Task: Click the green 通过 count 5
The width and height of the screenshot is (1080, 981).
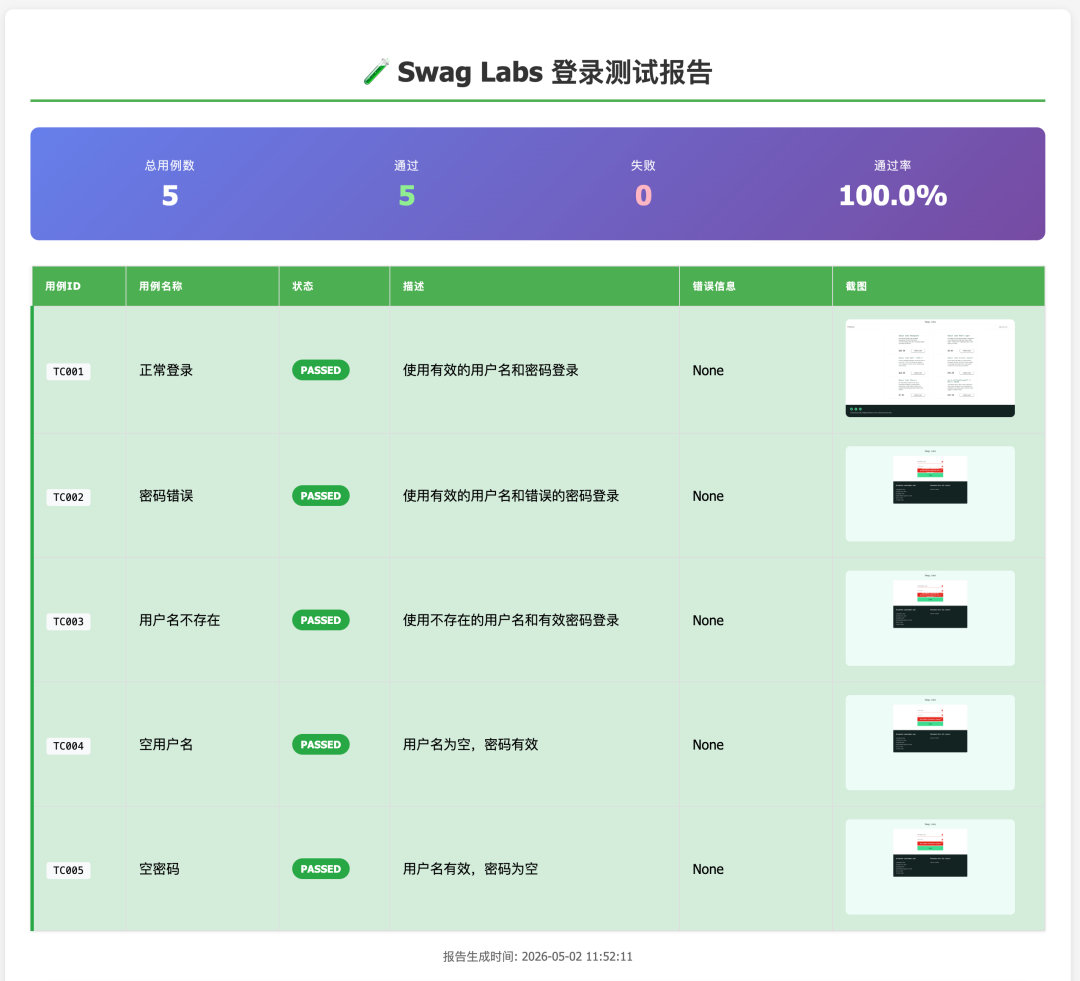Action: point(407,196)
